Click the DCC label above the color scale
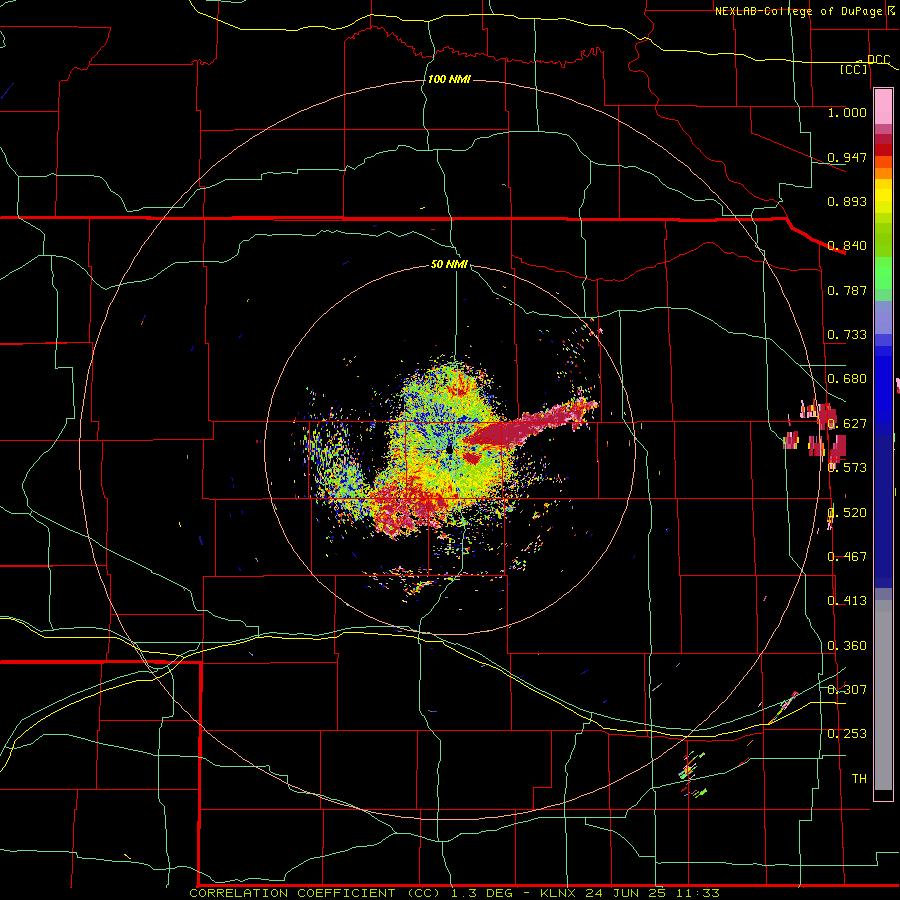 [878, 60]
